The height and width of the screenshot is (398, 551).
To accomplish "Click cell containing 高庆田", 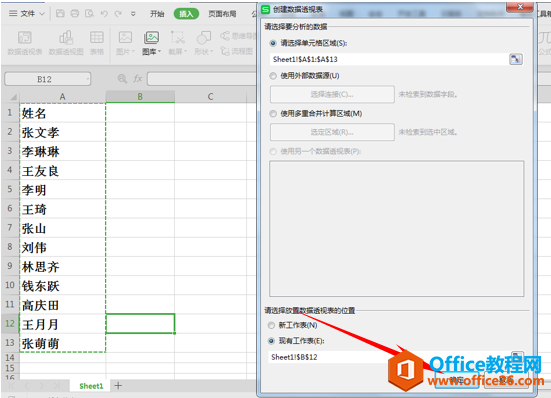I will [x=63, y=305].
